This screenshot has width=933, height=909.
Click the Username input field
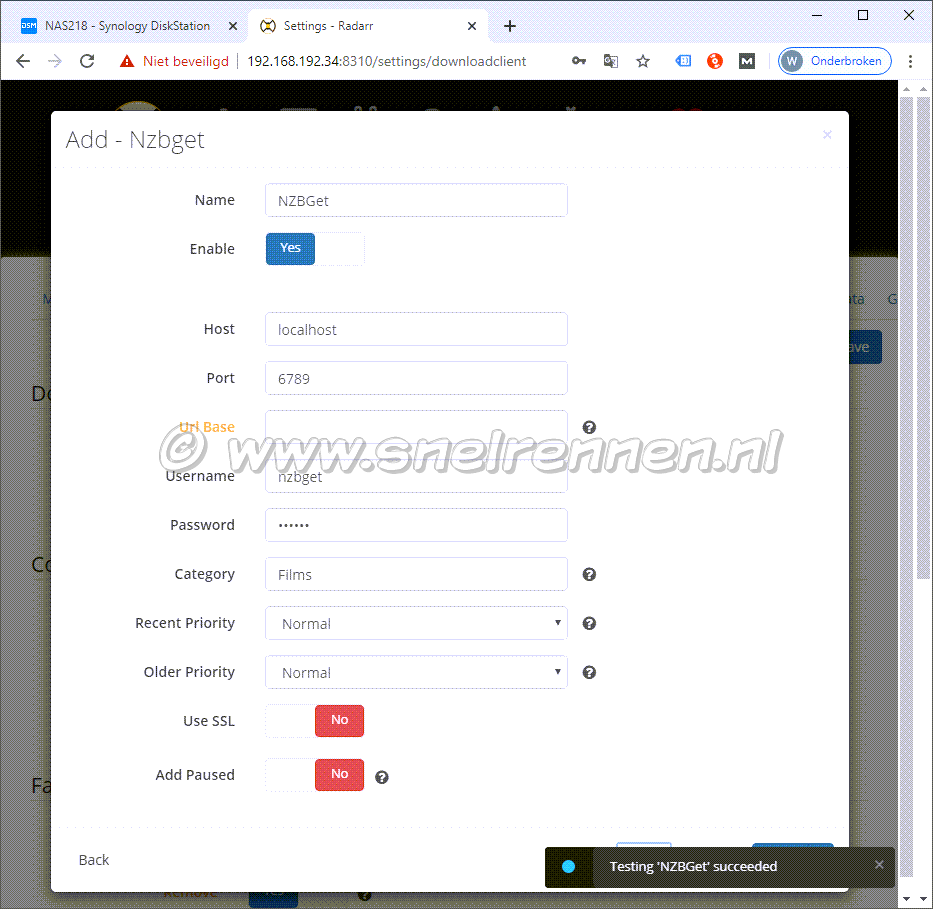pyautogui.click(x=416, y=476)
